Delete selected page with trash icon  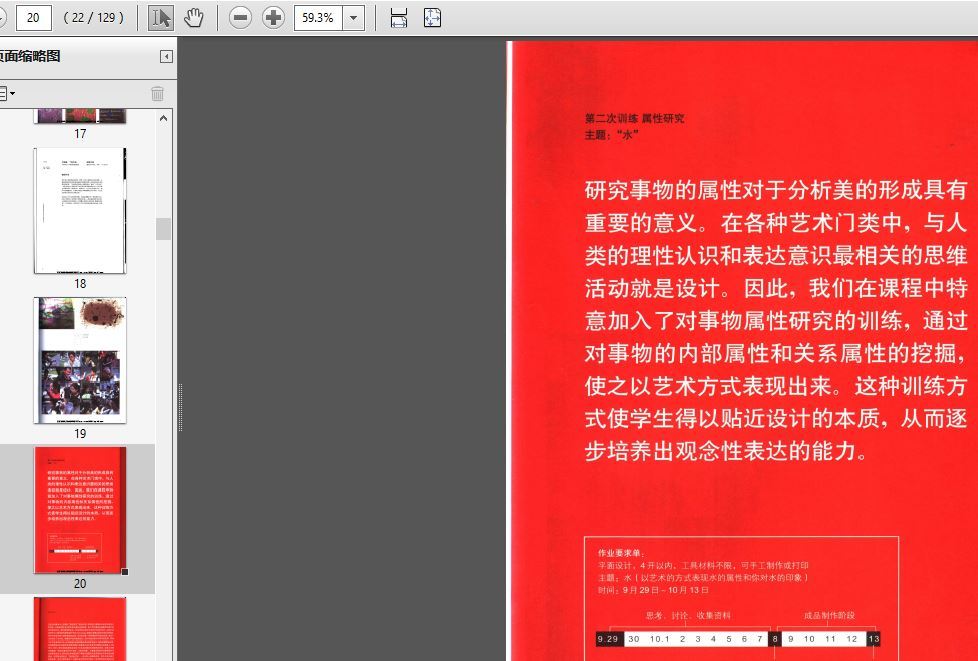pos(157,94)
